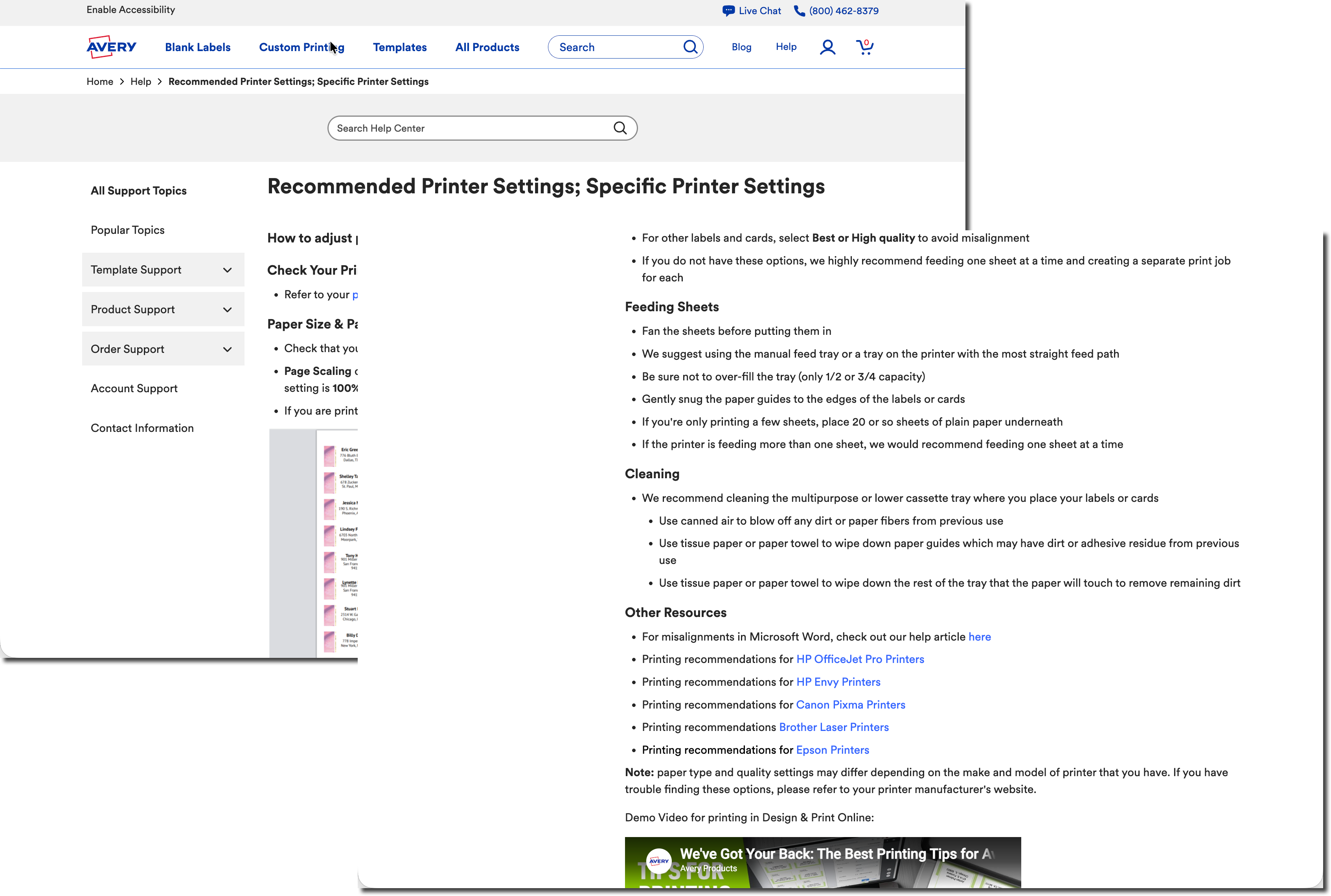Expand the Template Support section
Image resolution: width=1331 pixels, height=896 pixels.
click(x=164, y=270)
